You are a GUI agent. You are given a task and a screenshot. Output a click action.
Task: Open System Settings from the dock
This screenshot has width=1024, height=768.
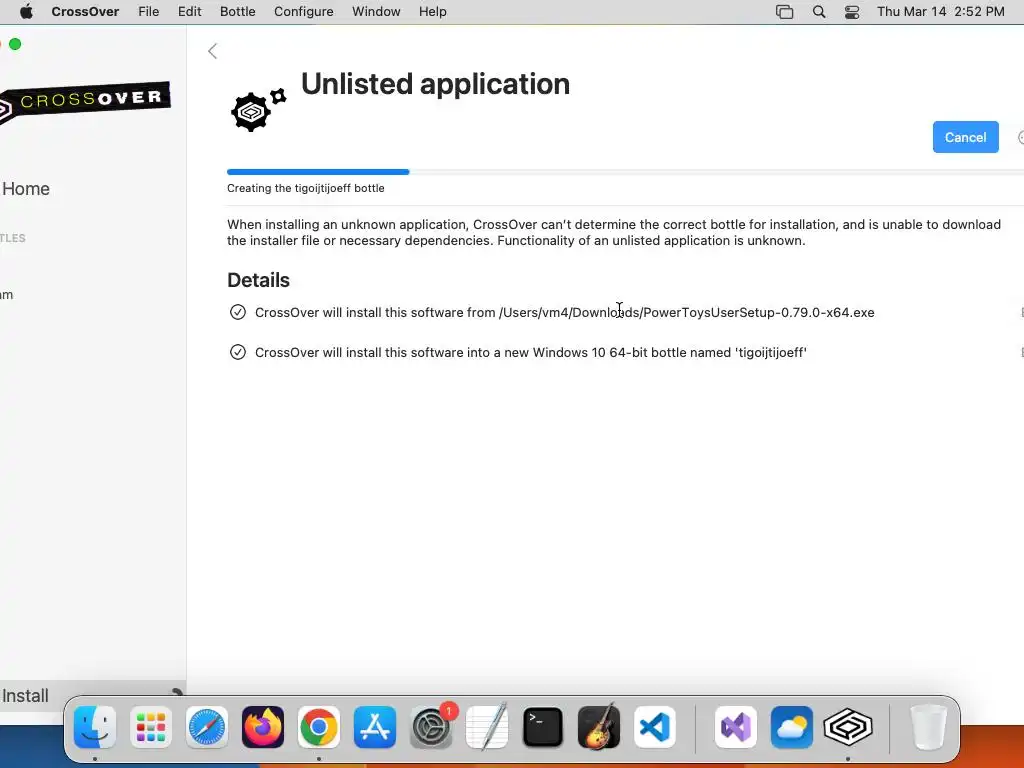[431, 727]
